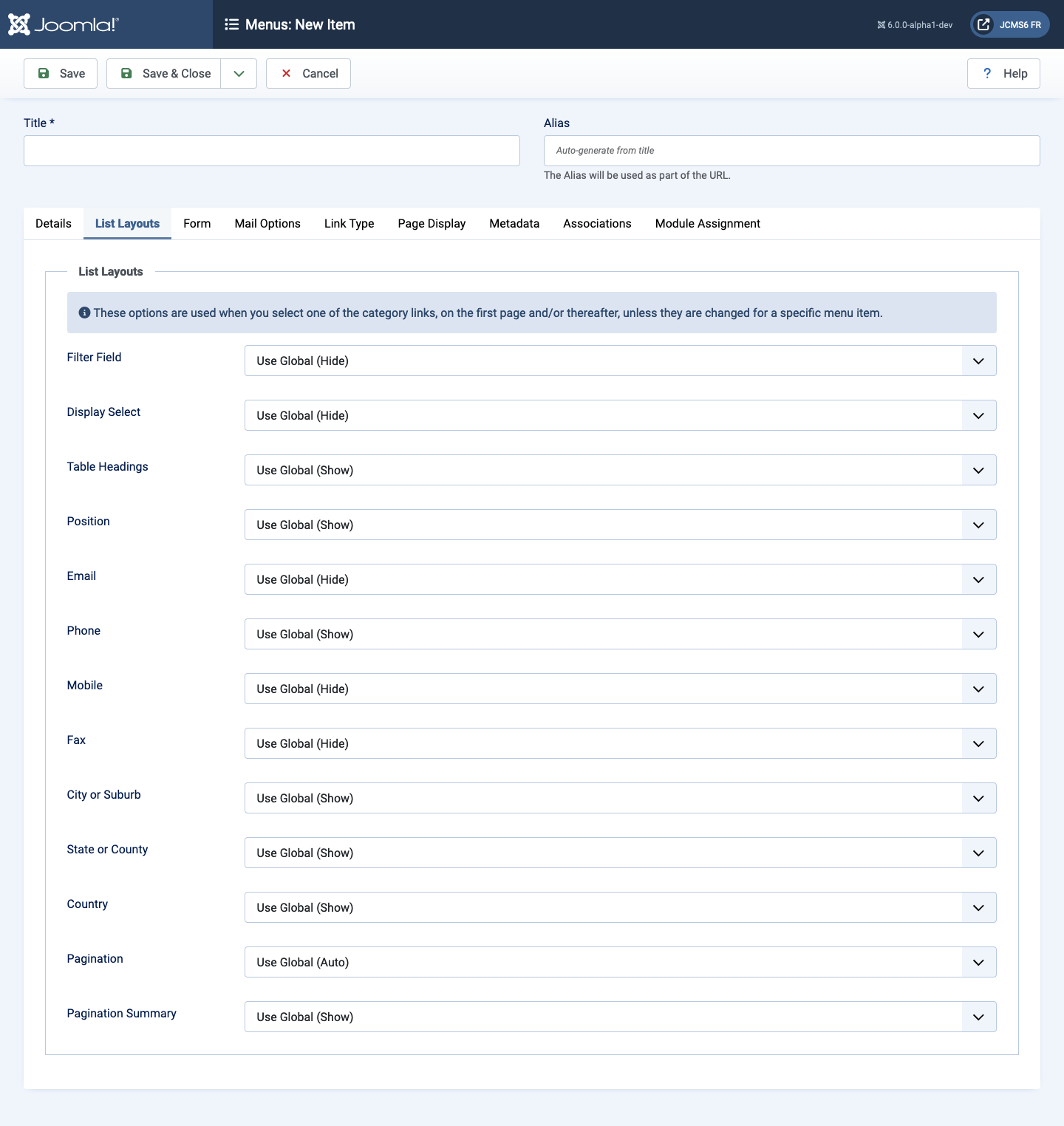Click the State or County label
The width and height of the screenshot is (1064, 1126).
(x=107, y=849)
